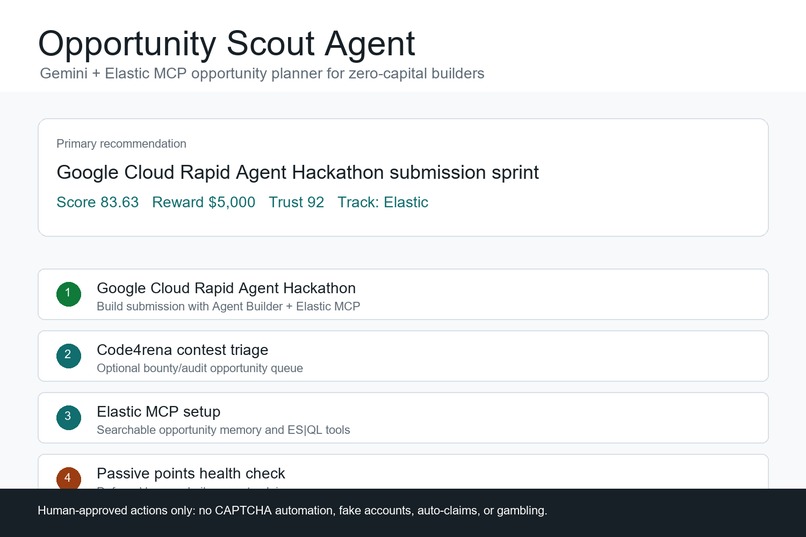Click the Gemini + Elastic MCP subtitle

click(x=262, y=73)
